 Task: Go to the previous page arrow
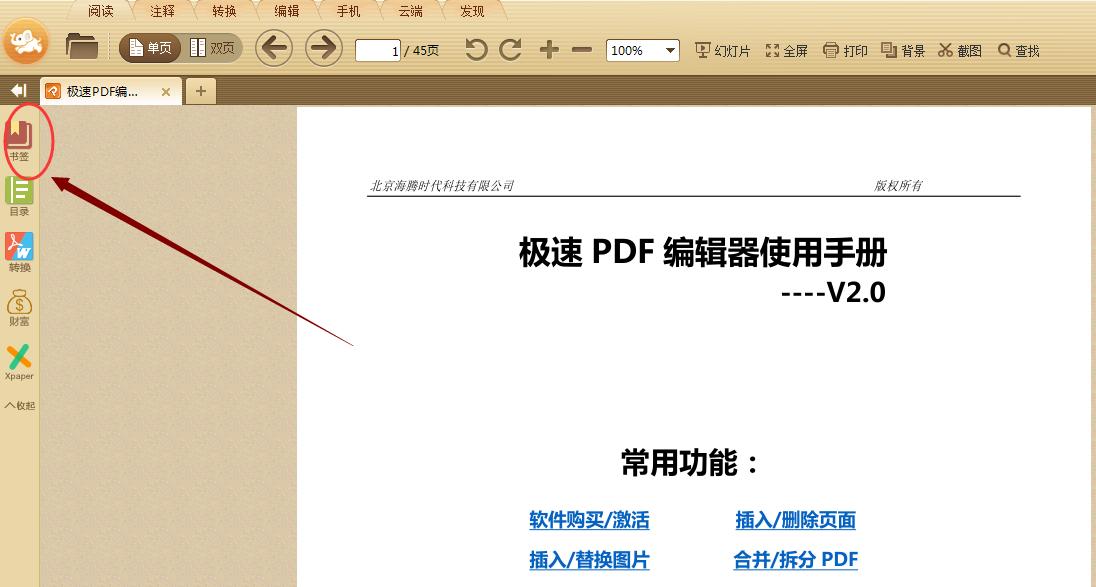pos(274,48)
